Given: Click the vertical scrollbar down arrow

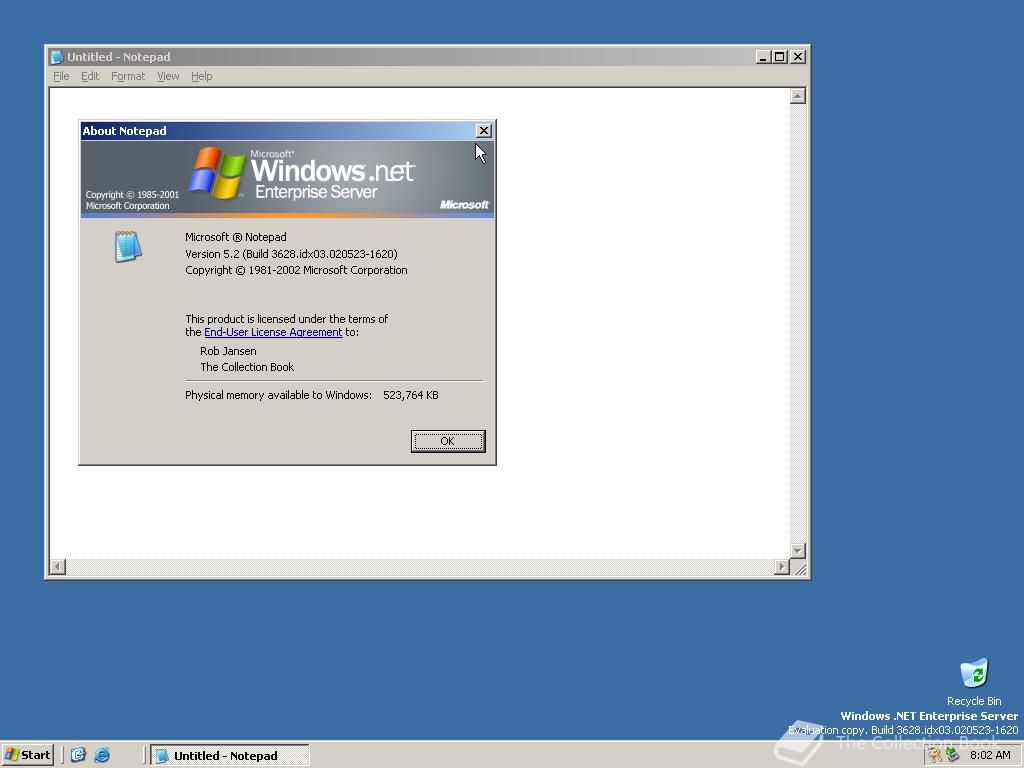Looking at the screenshot, I should point(797,551).
